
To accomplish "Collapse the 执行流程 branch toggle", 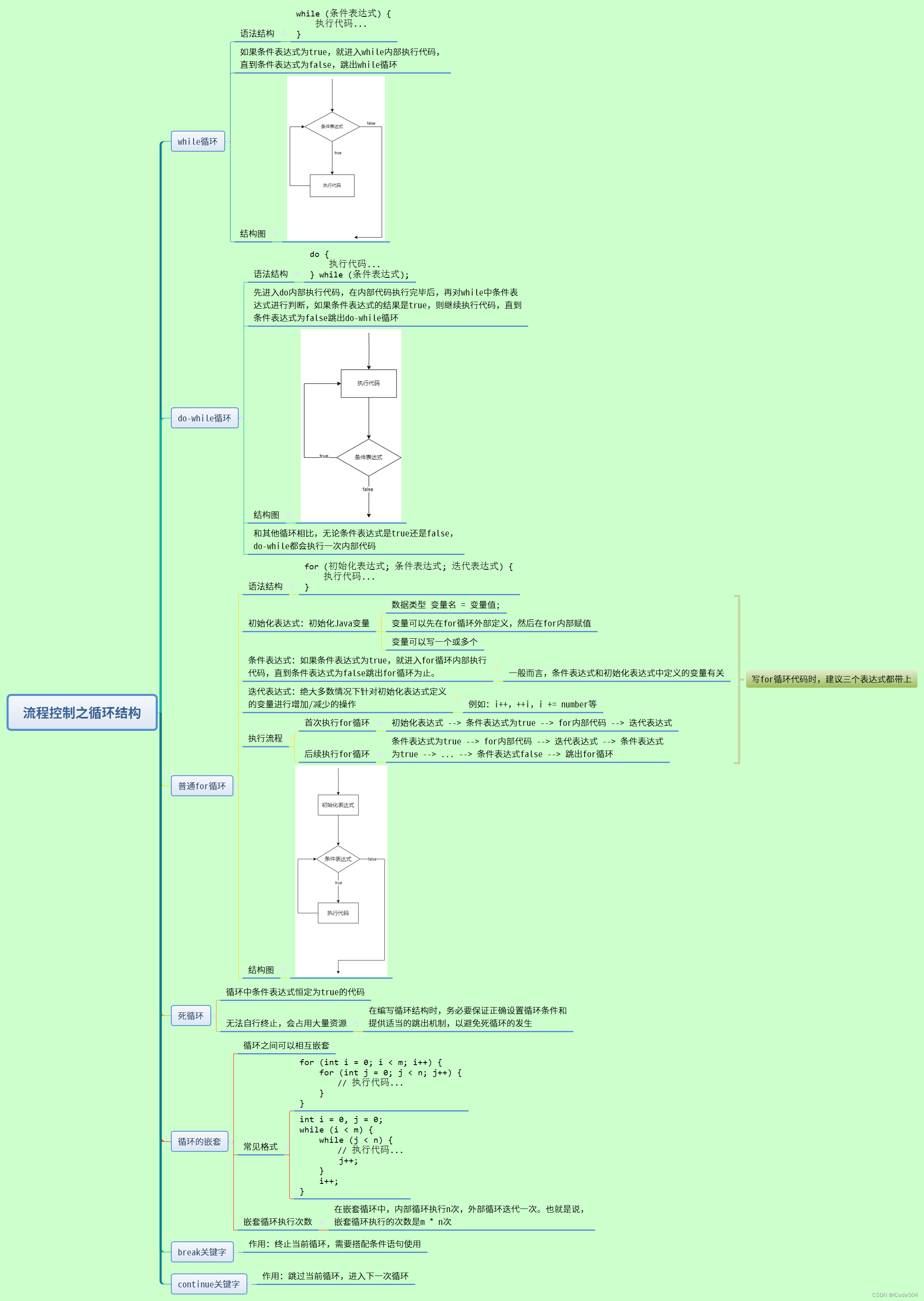I will [292, 738].
